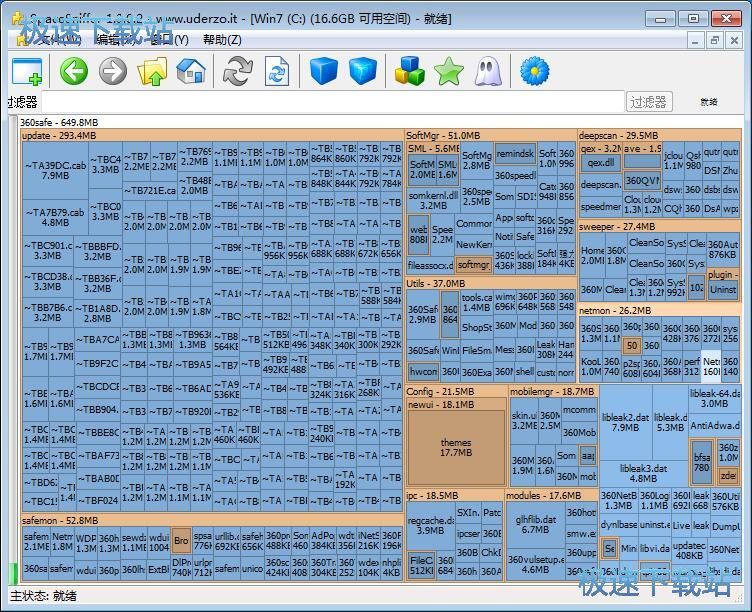Select the skin.ui 3.2MB block
Screen dimensions: 752x612
click(x=524, y=420)
